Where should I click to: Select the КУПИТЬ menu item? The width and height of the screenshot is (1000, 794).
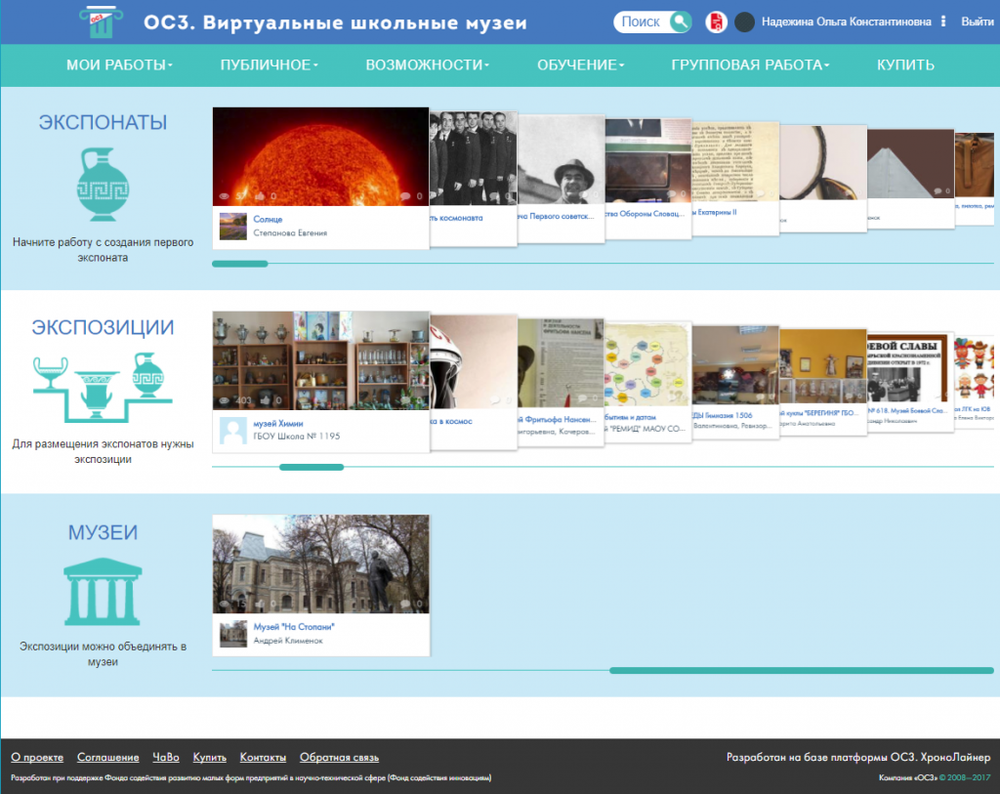click(904, 63)
